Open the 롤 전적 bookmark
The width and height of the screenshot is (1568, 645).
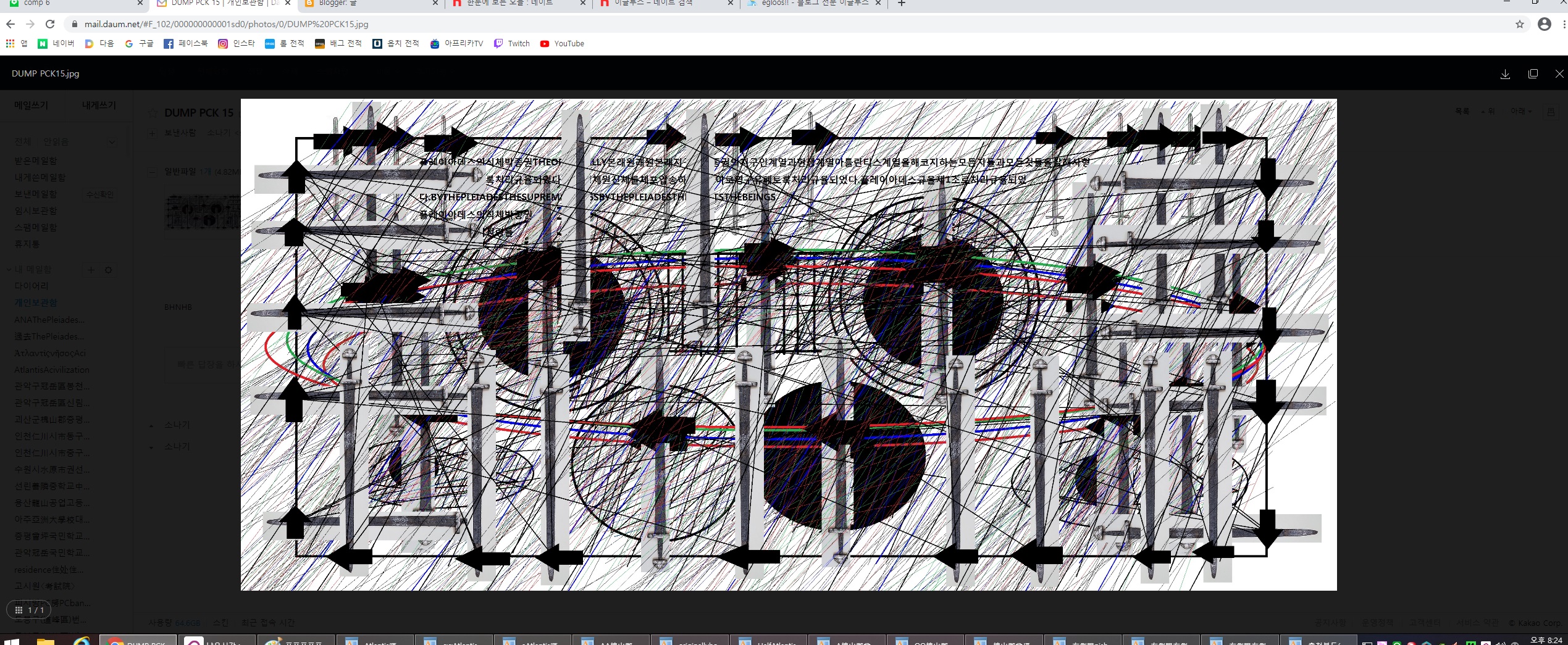click(x=285, y=43)
